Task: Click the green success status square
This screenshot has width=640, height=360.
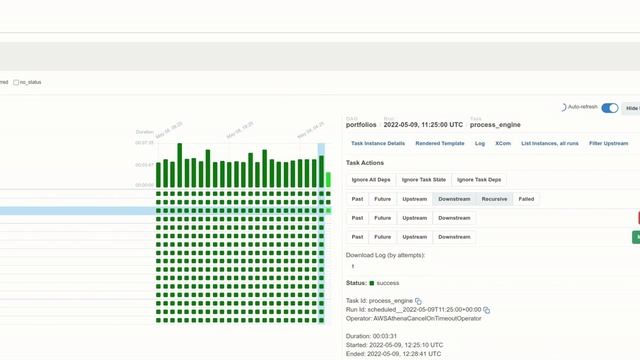Action: tap(371, 283)
